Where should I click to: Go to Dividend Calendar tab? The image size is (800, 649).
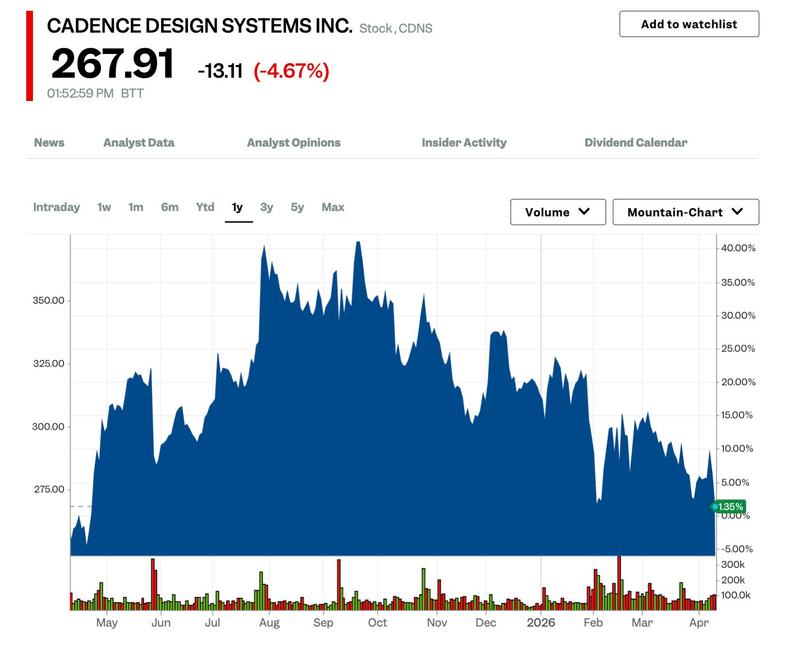[636, 142]
